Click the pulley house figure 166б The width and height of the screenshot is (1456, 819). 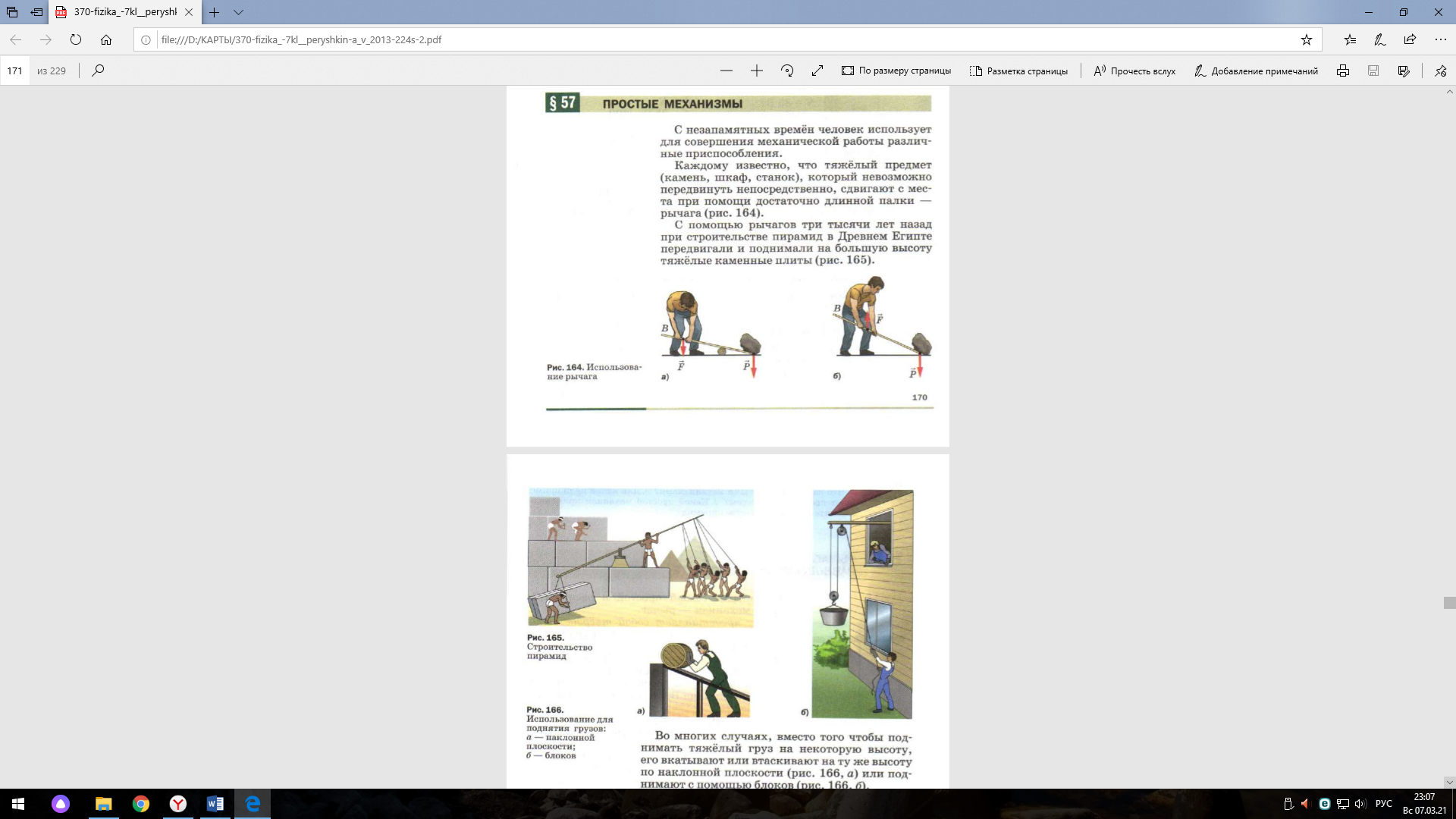[863, 604]
